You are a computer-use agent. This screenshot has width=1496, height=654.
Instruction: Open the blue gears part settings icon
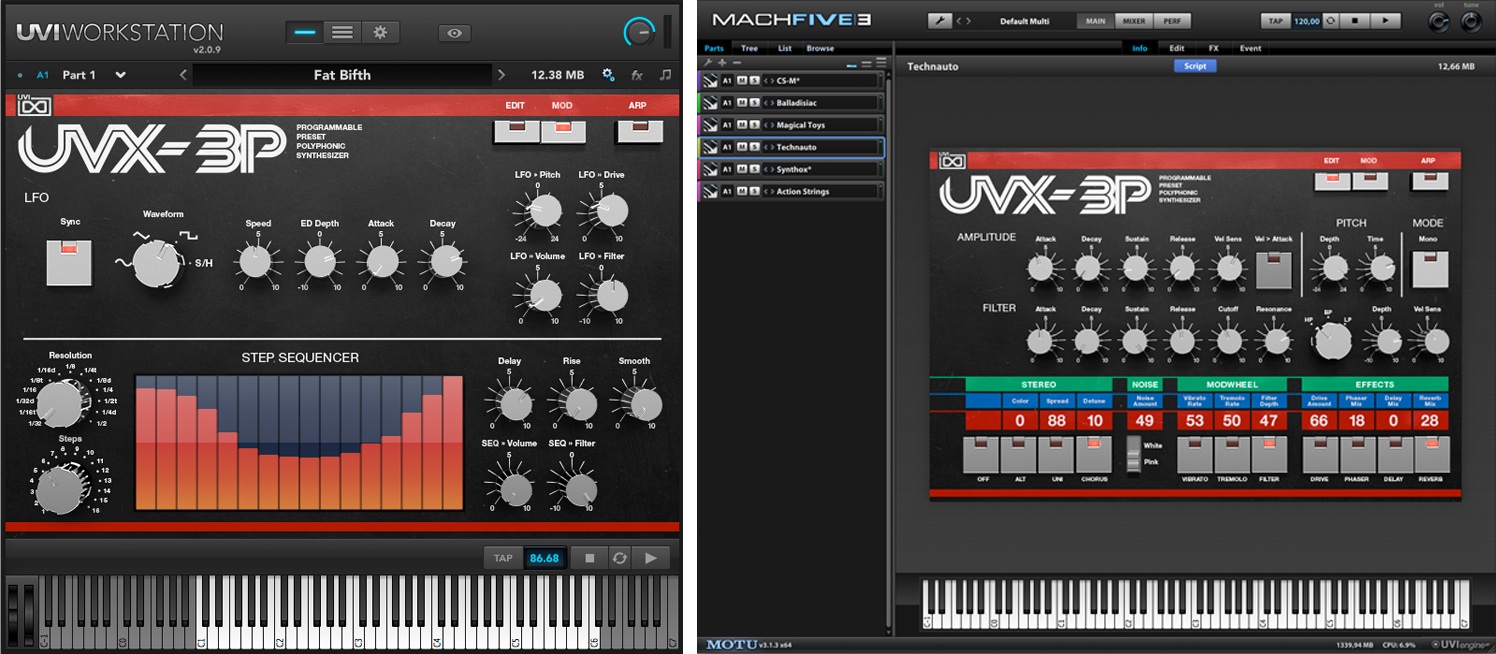click(x=608, y=75)
